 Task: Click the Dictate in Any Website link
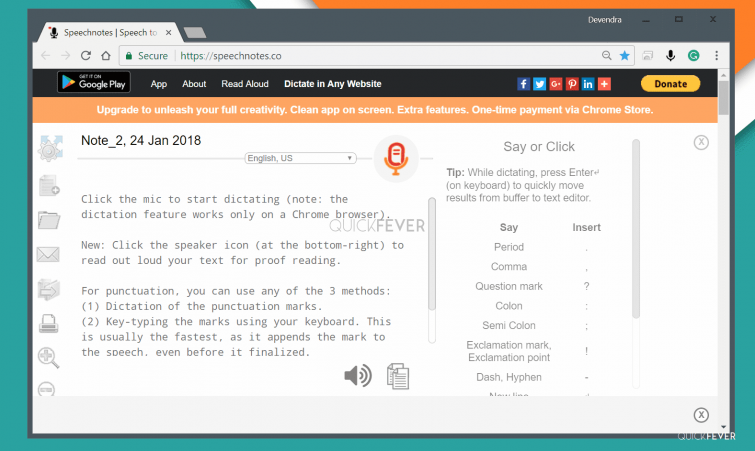pos(332,84)
